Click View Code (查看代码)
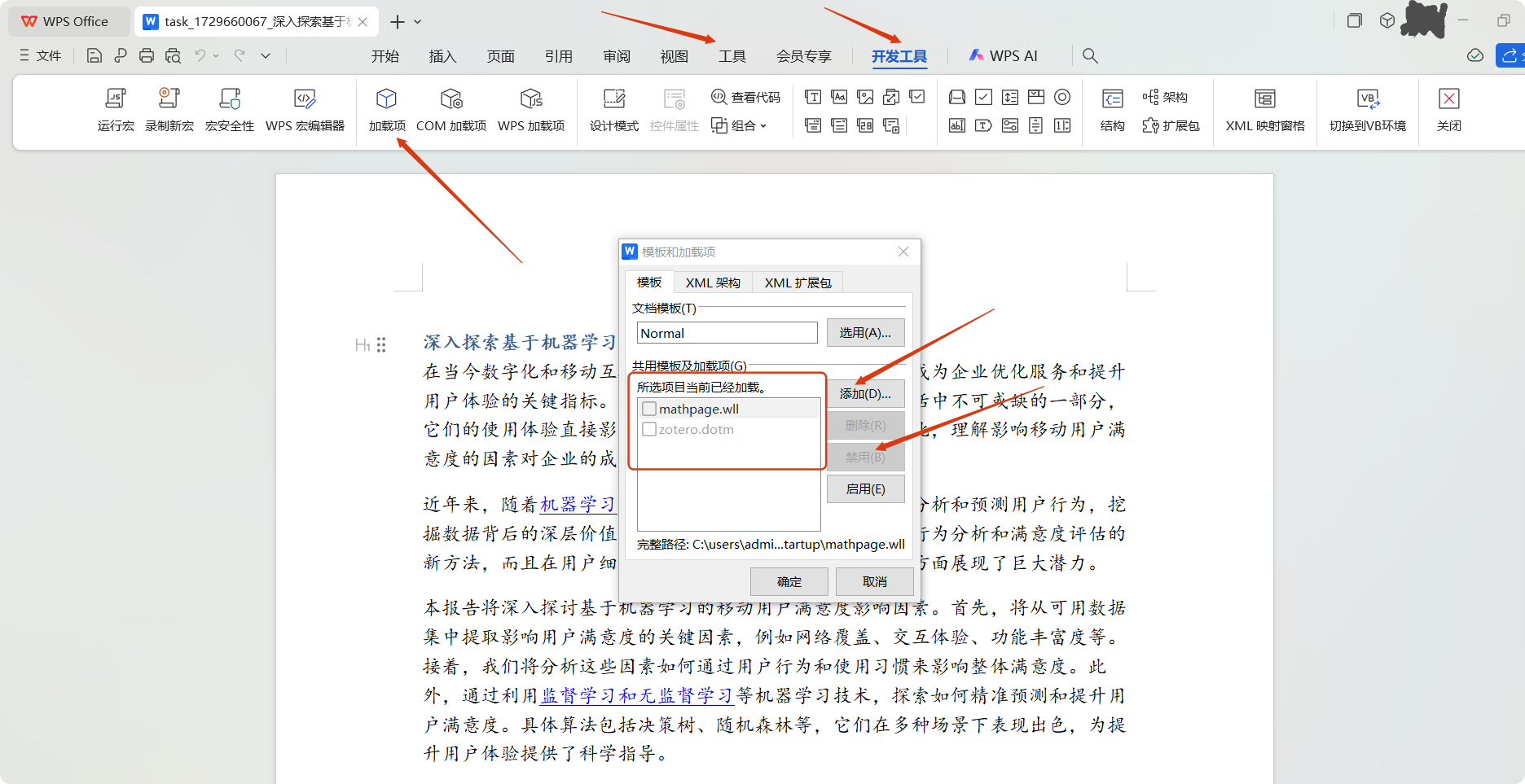Image resolution: width=1525 pixels, height=784 pixels. 745,97
